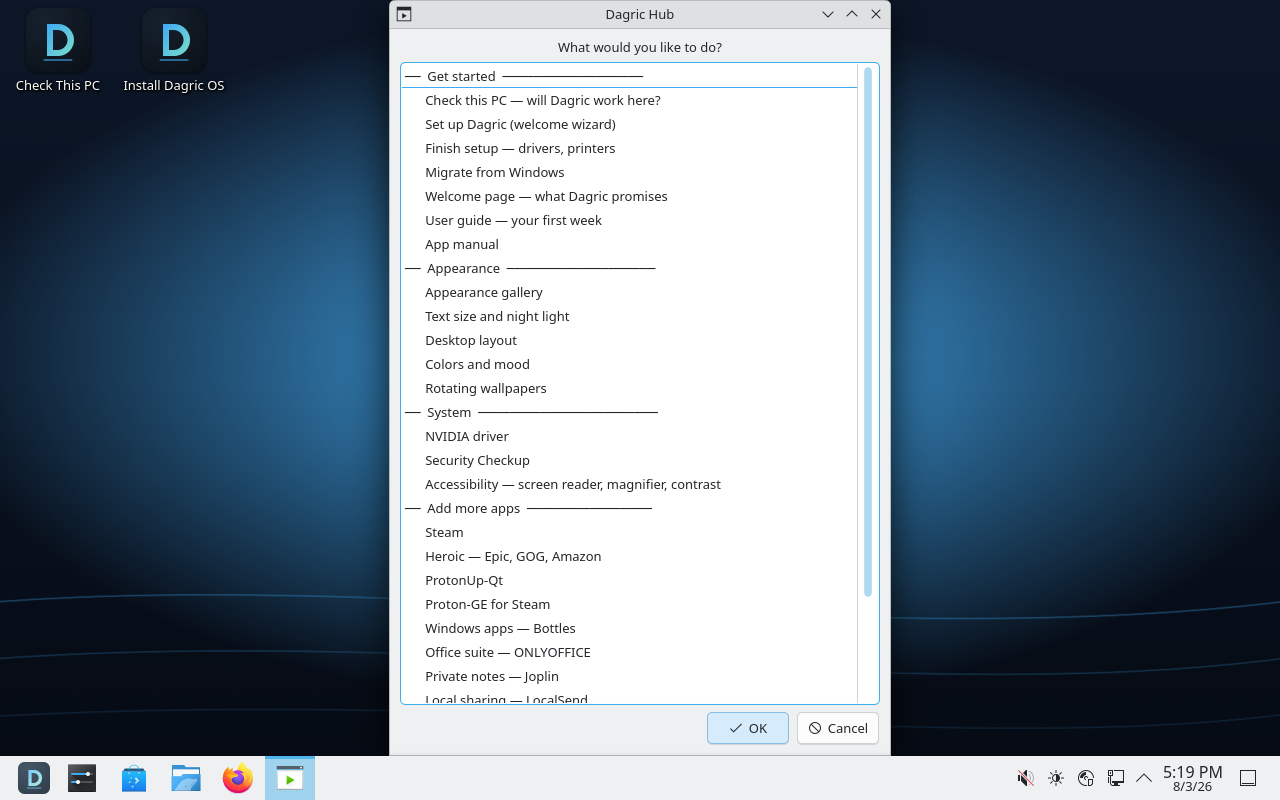The height and width of the screenshot is (800, 1280).
Task: Select 'Check this PC — will Dagric work here?'
Action: click(x=629, y=100)
